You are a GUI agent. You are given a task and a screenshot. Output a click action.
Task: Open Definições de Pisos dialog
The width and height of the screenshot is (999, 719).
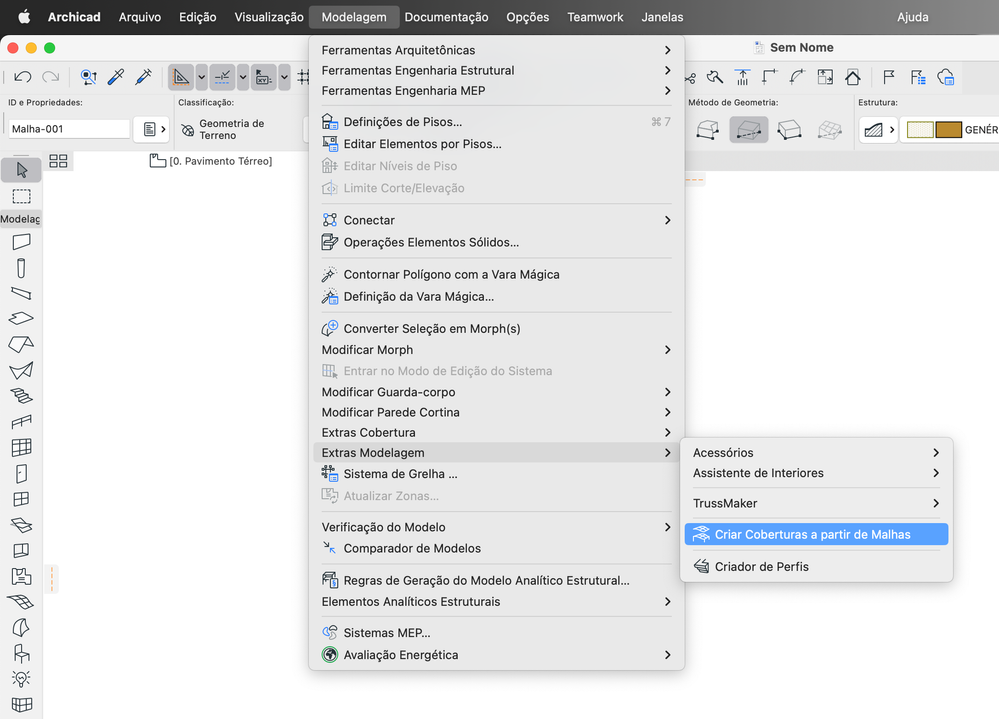pyautogui.click(x=496, y=122)
